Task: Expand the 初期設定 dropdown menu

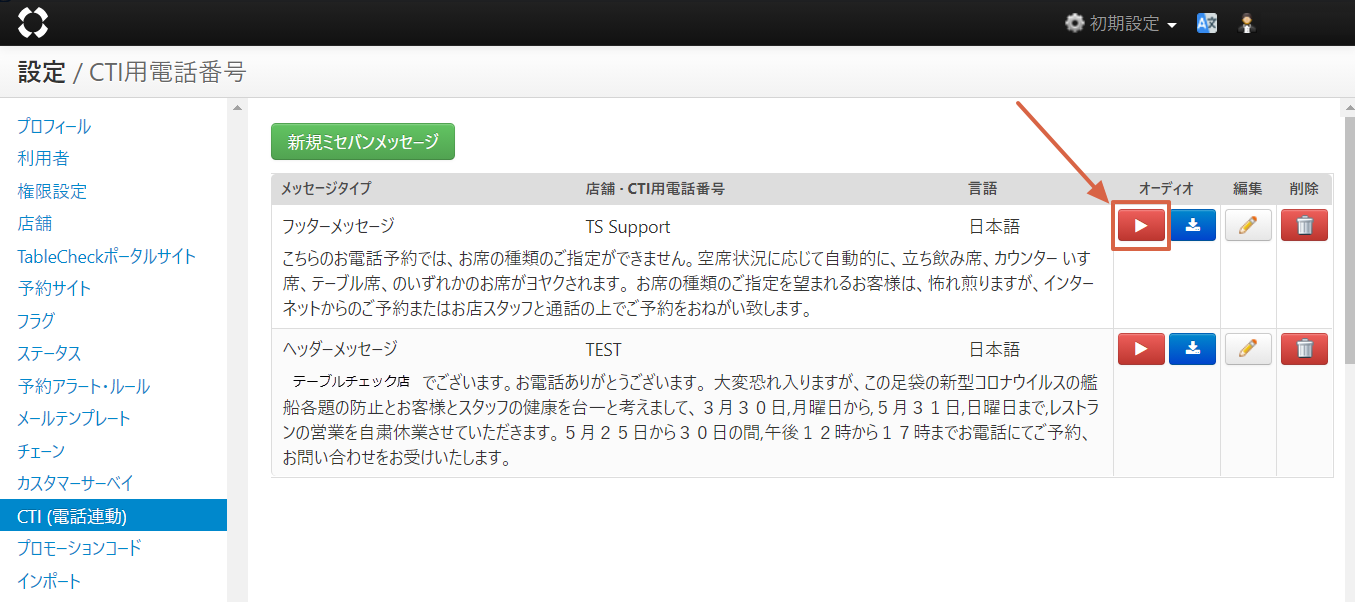Action: click(x=1120, y=23)
